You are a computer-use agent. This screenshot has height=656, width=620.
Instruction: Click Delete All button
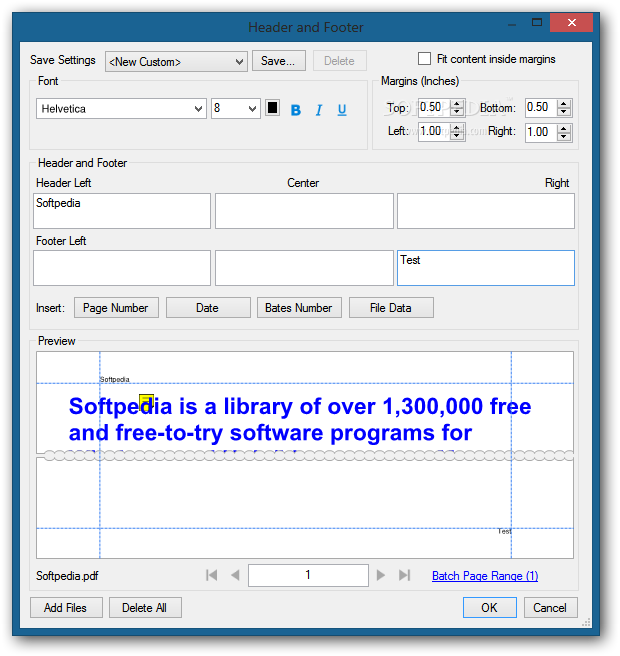[145, 607]
